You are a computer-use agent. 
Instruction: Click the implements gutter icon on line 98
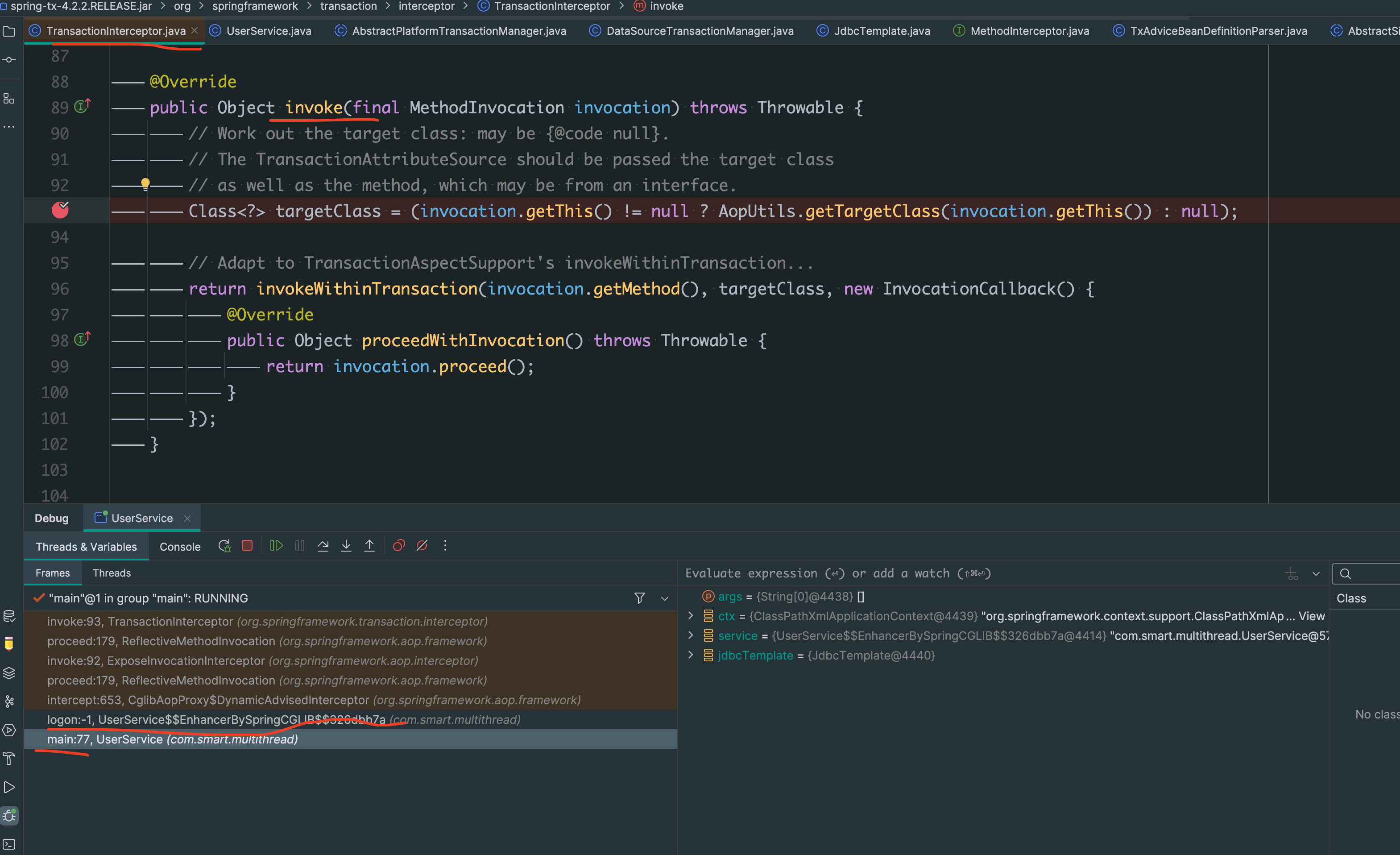83,339
